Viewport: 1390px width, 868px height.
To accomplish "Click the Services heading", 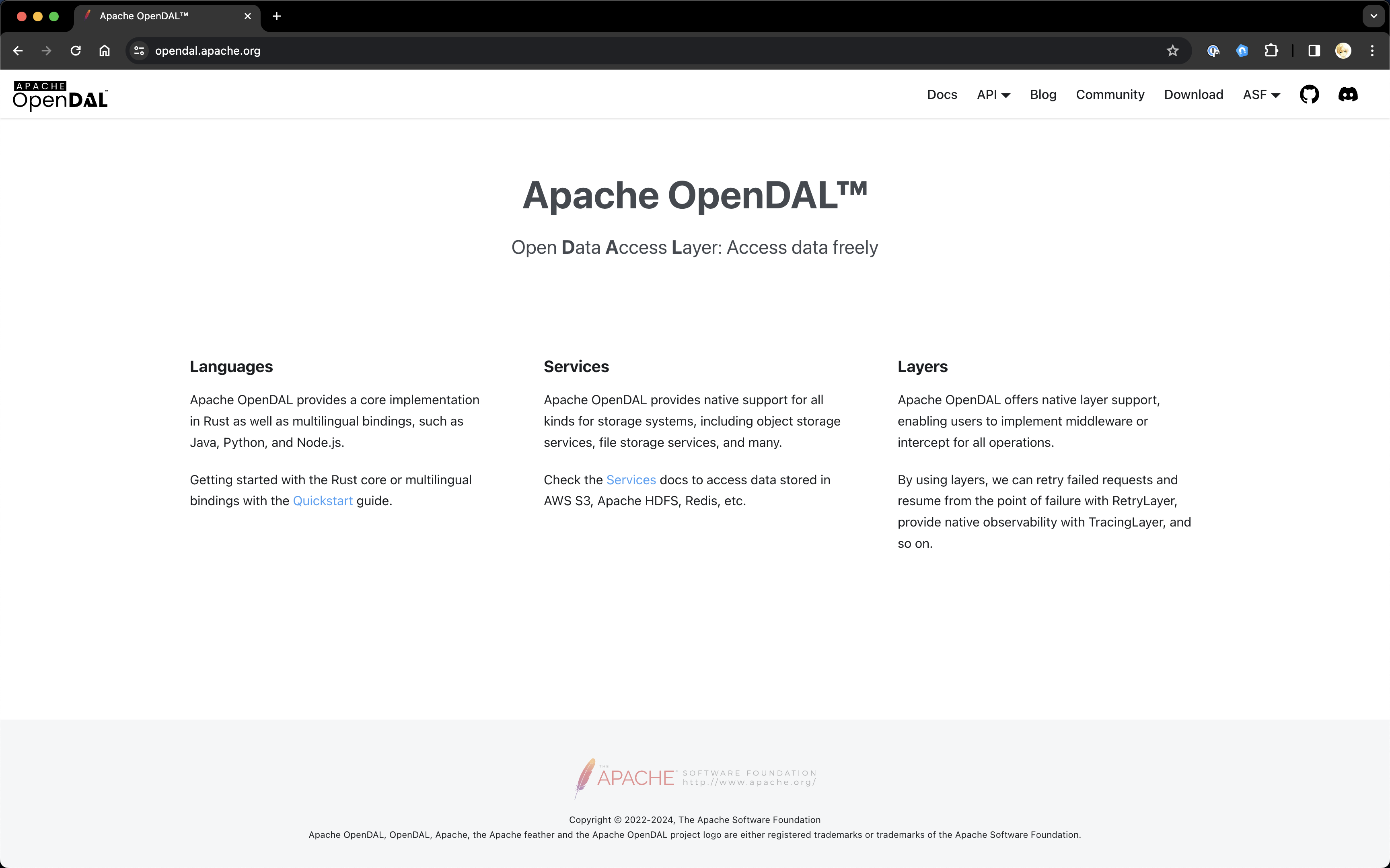I will [576, 366].
